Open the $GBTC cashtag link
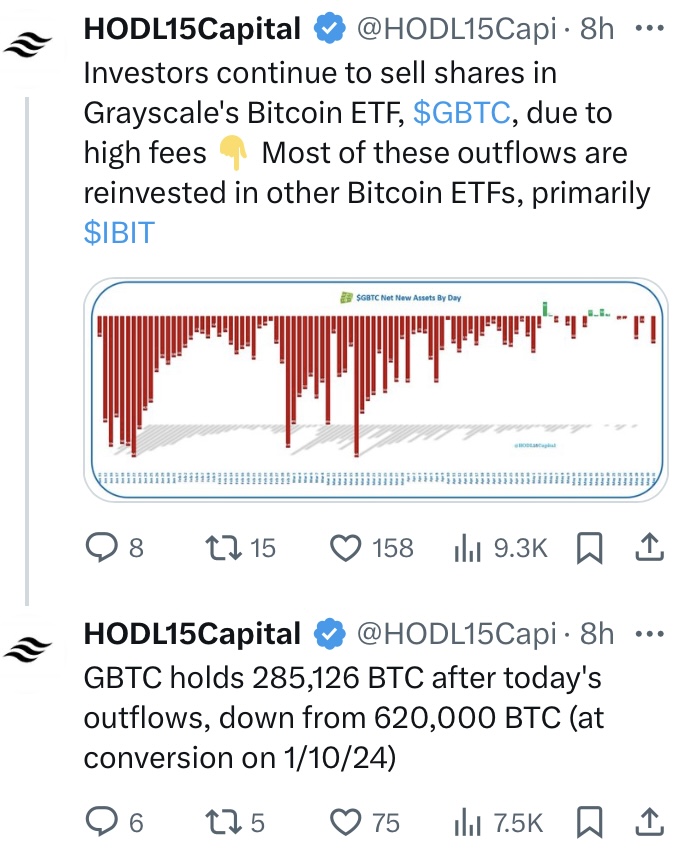This screenshot has height=855, width=682. 461,113
